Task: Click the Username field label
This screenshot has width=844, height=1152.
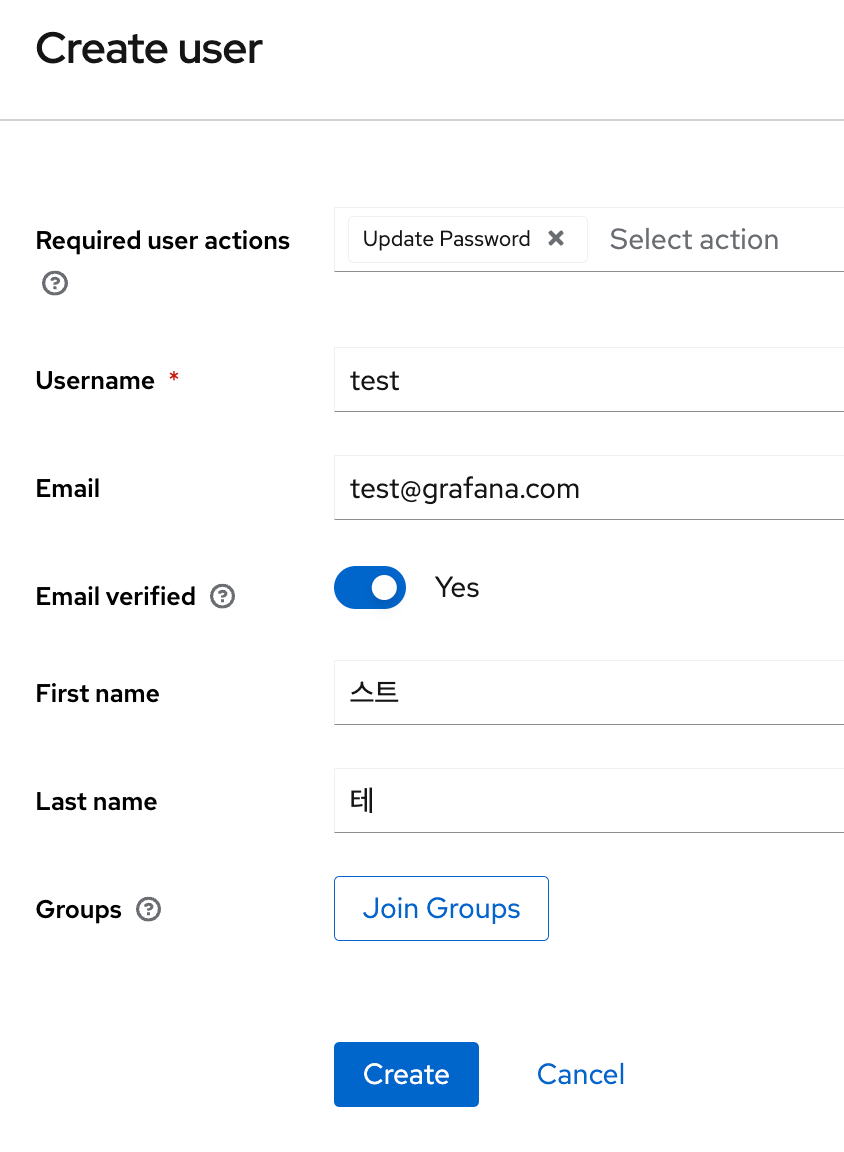Action: tap(95, 381)
